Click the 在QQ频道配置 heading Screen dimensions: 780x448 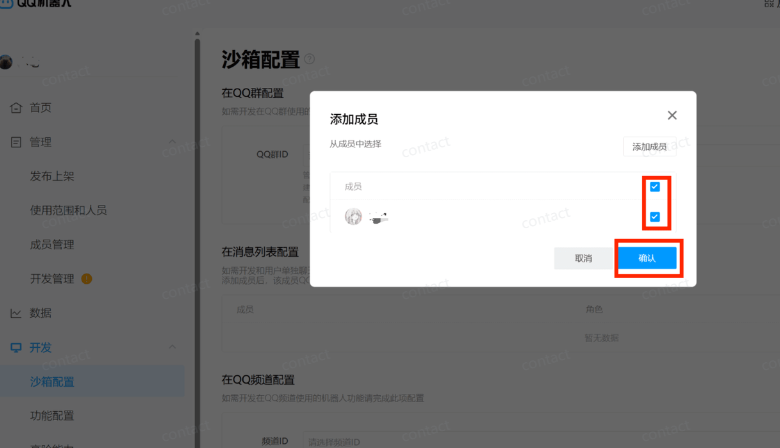[x=258, y=380]
